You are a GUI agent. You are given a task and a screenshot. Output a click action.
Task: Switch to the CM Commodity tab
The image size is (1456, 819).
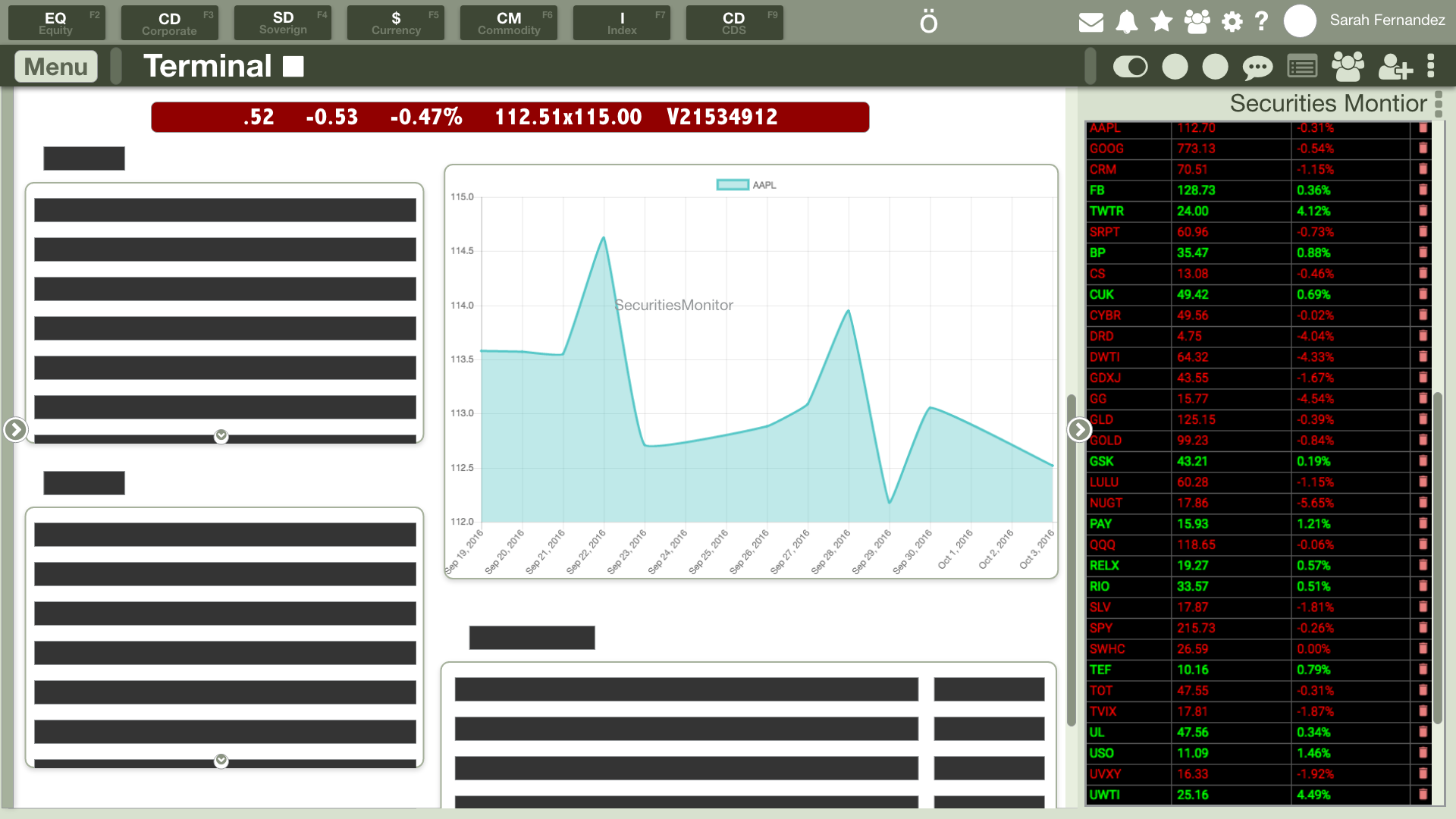coord(508,23)
